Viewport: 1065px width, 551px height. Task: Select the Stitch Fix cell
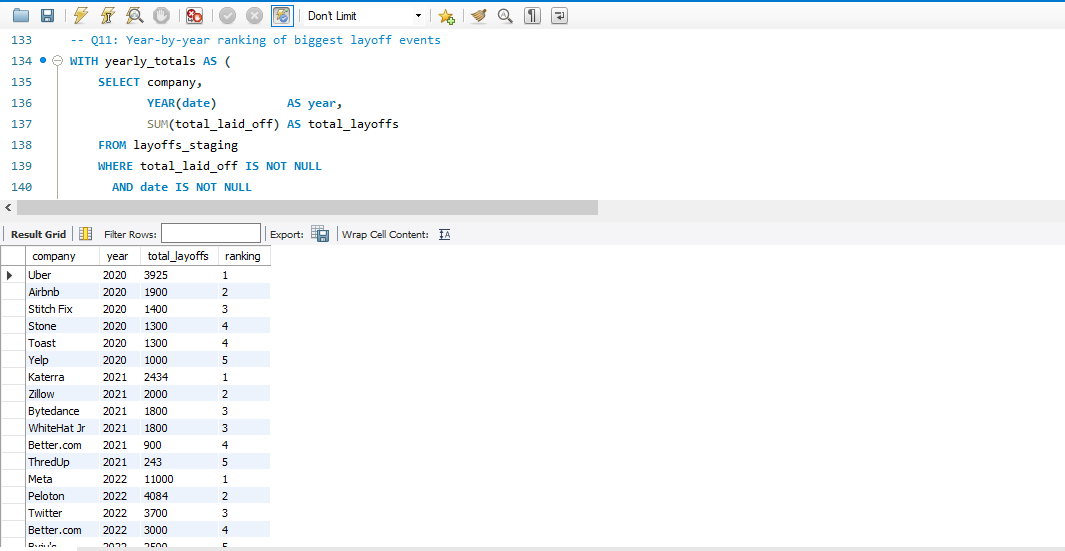click(62, 309)
